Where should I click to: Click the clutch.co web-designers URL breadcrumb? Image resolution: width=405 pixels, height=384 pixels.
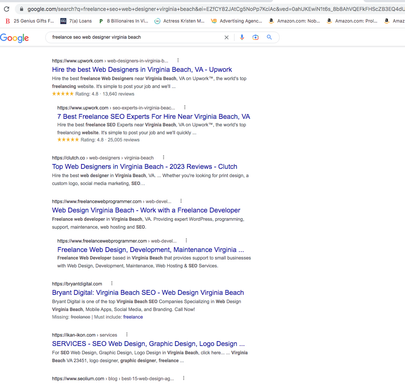point(103,158)
